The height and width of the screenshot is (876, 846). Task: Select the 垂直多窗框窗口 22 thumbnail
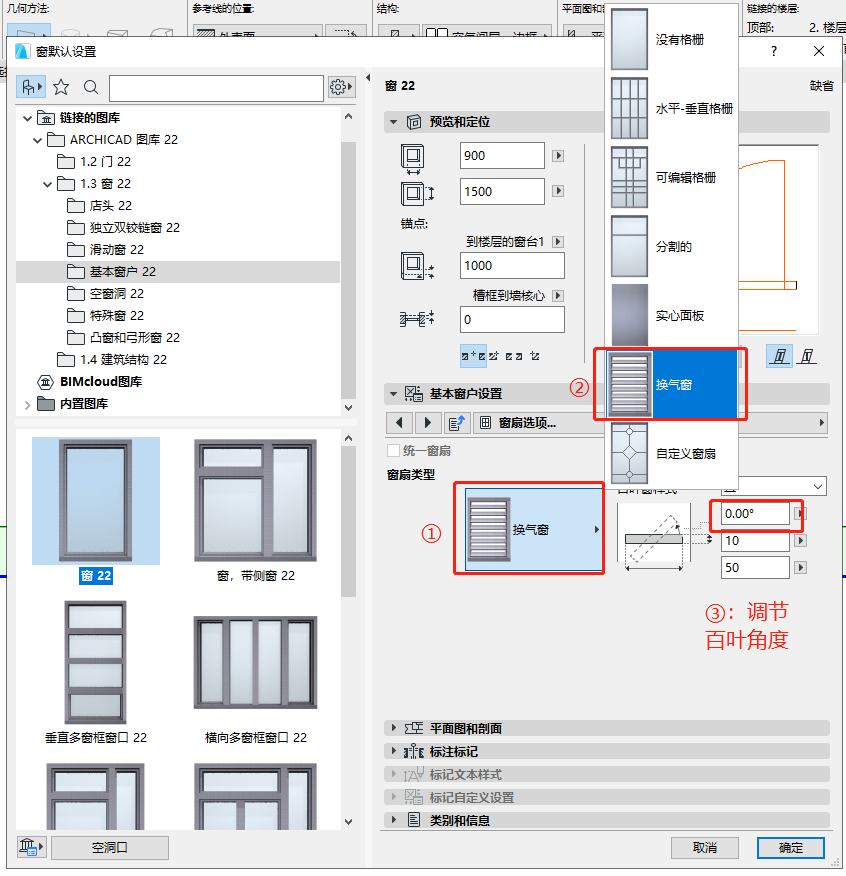click(x=95, y=662)
